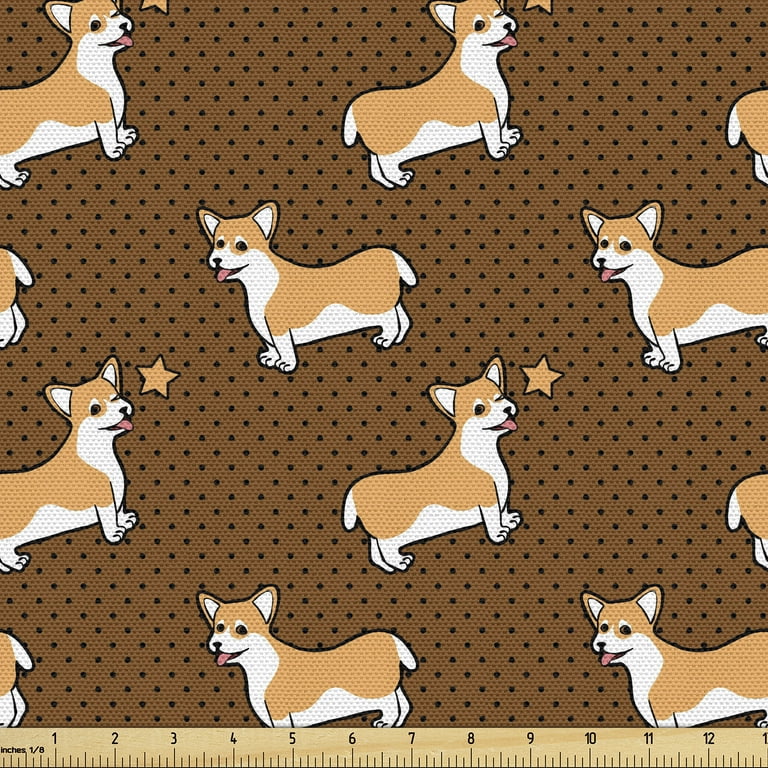Click the ruler's 9 inch mark

pyautogui.click(x=531, y=739)
